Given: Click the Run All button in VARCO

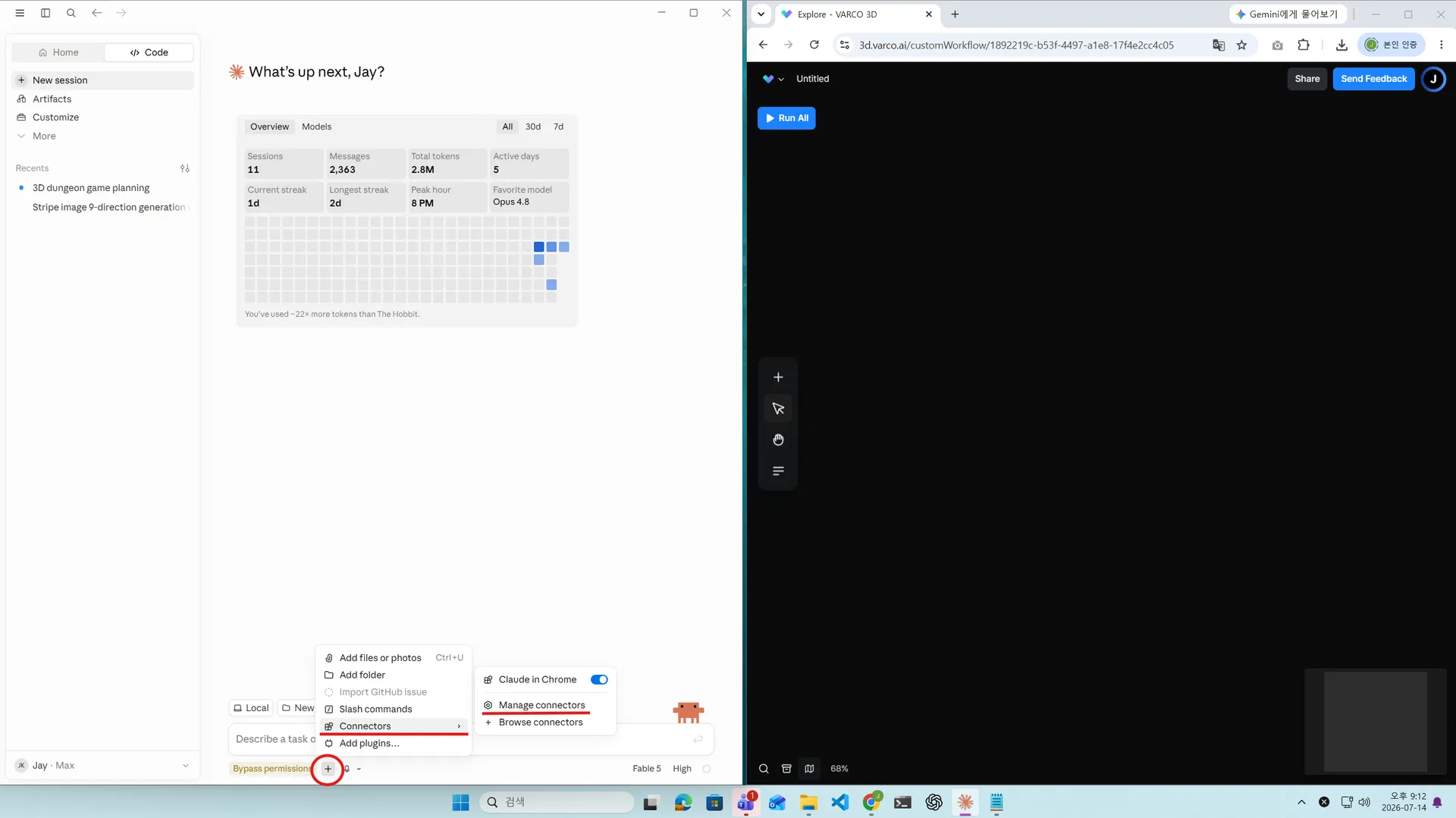Looking at the screenshot, I should tap(786, 118).
